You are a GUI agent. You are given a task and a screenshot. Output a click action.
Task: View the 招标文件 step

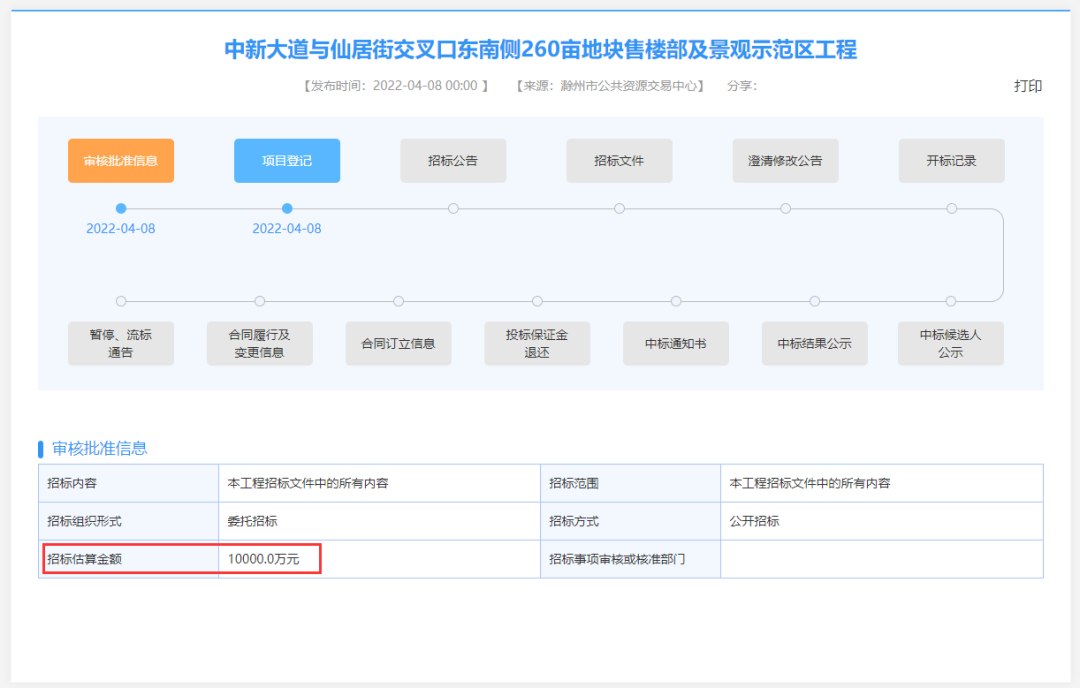(619, 161)
